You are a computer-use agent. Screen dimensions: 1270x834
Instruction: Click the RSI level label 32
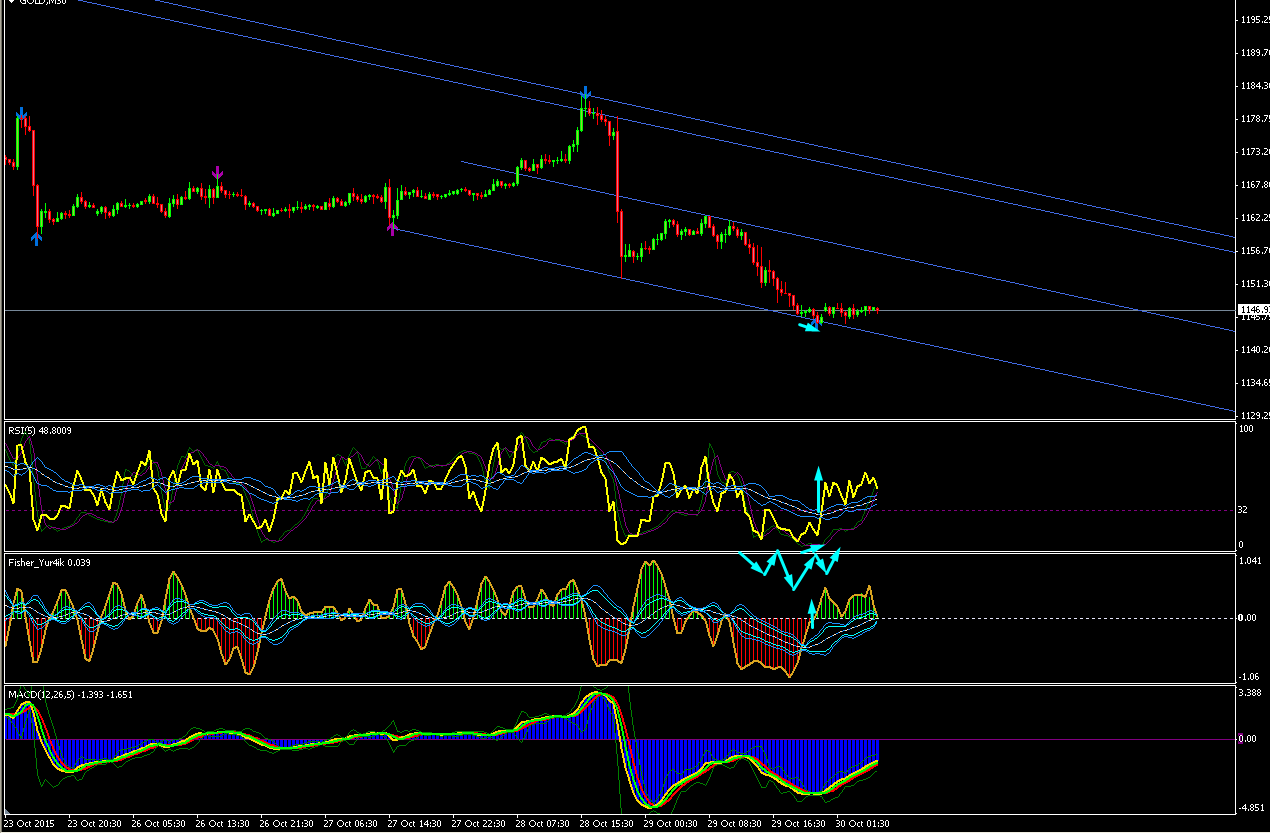(x=1243, y=510)
